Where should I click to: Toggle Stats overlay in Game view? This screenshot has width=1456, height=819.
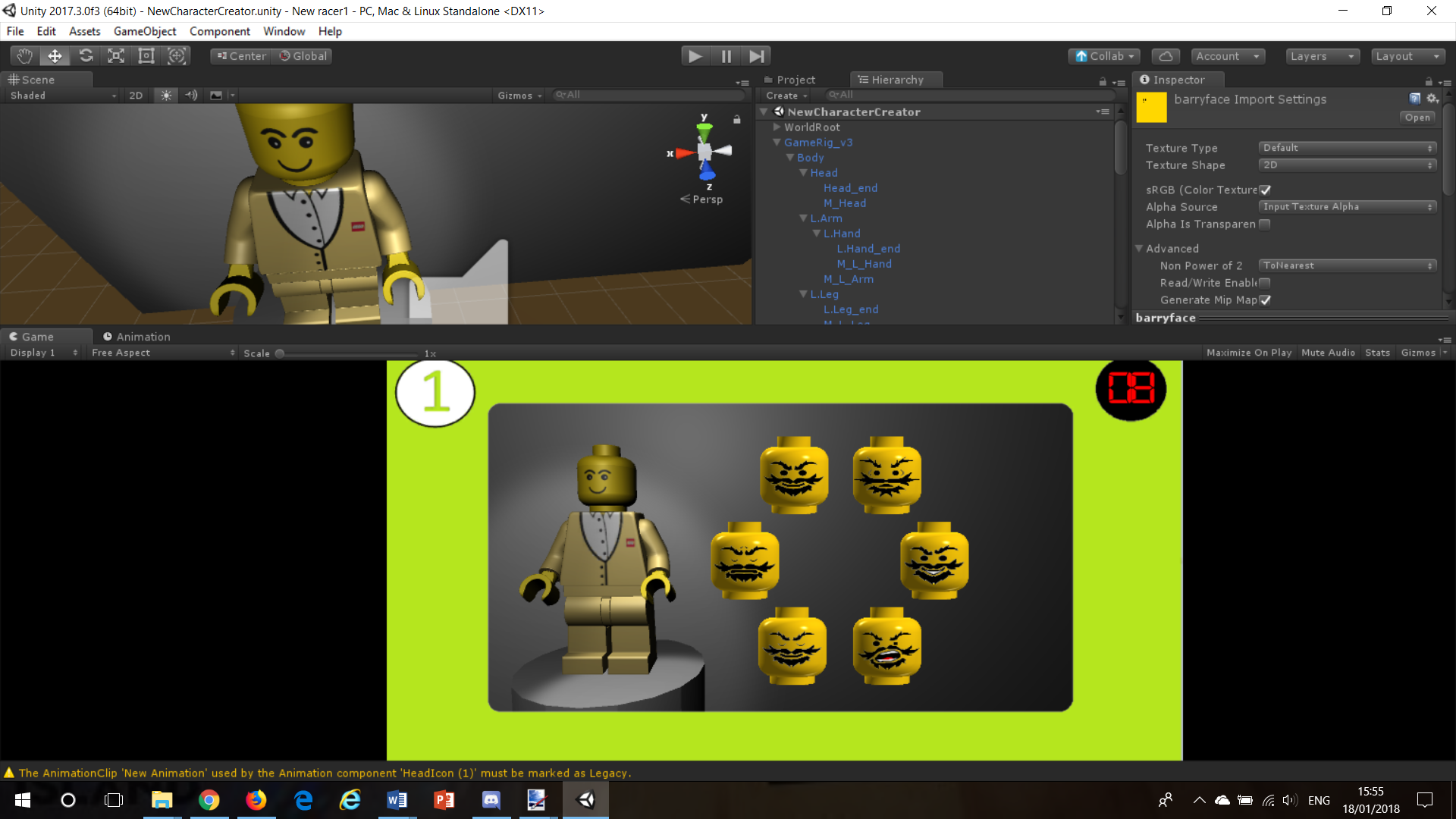[x=1377, y=353]
